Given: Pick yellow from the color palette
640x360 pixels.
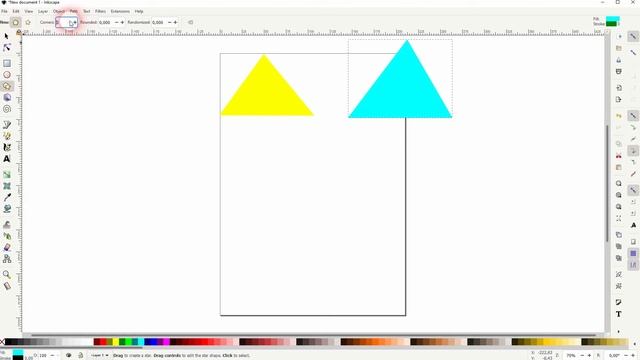Looking at the screenshot, I should tap(116, 342).
